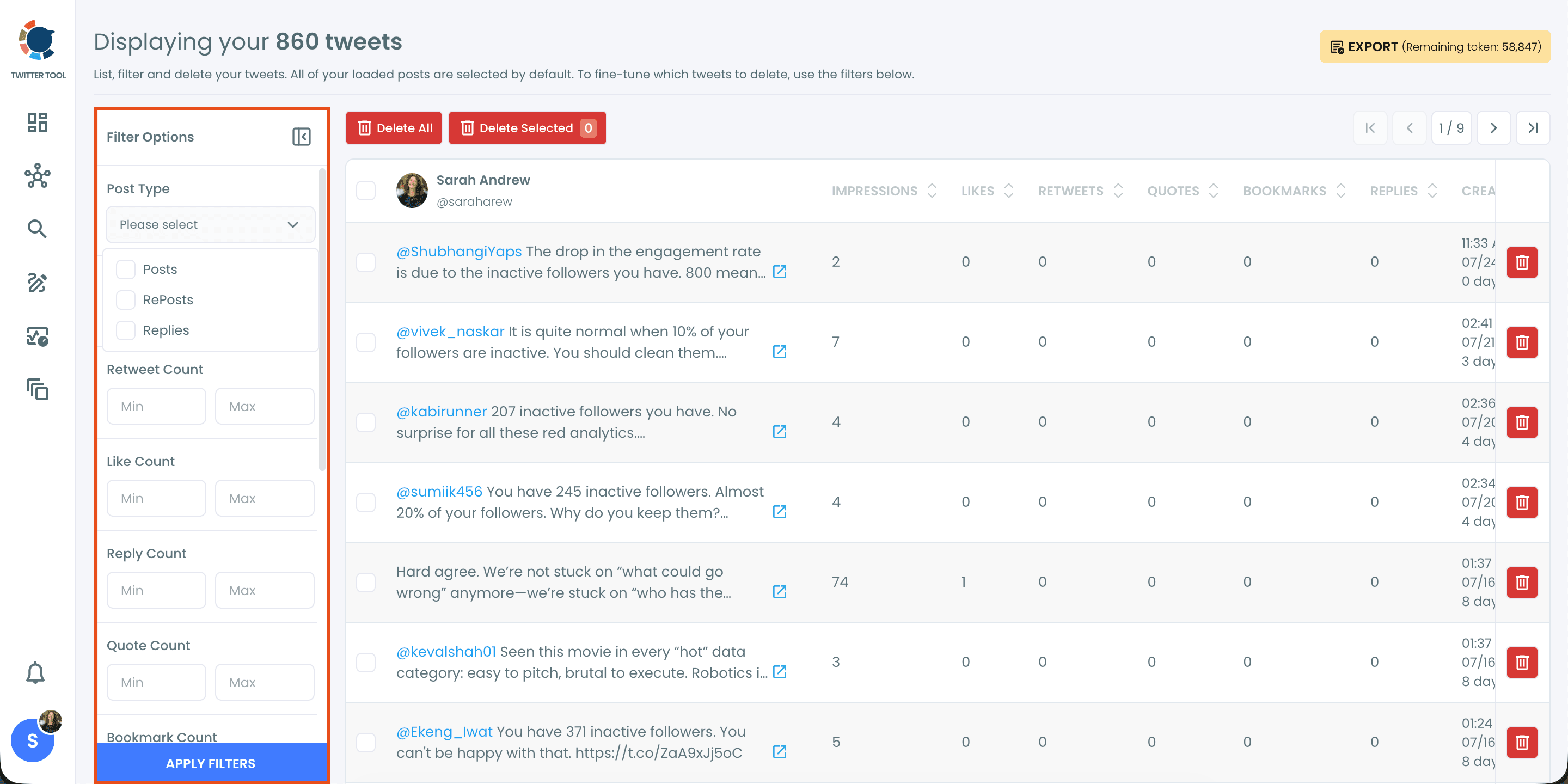This screenshot has width=1568, height=784.
Task: Go to the previous page of tweets
Action: coord(1409,128)
